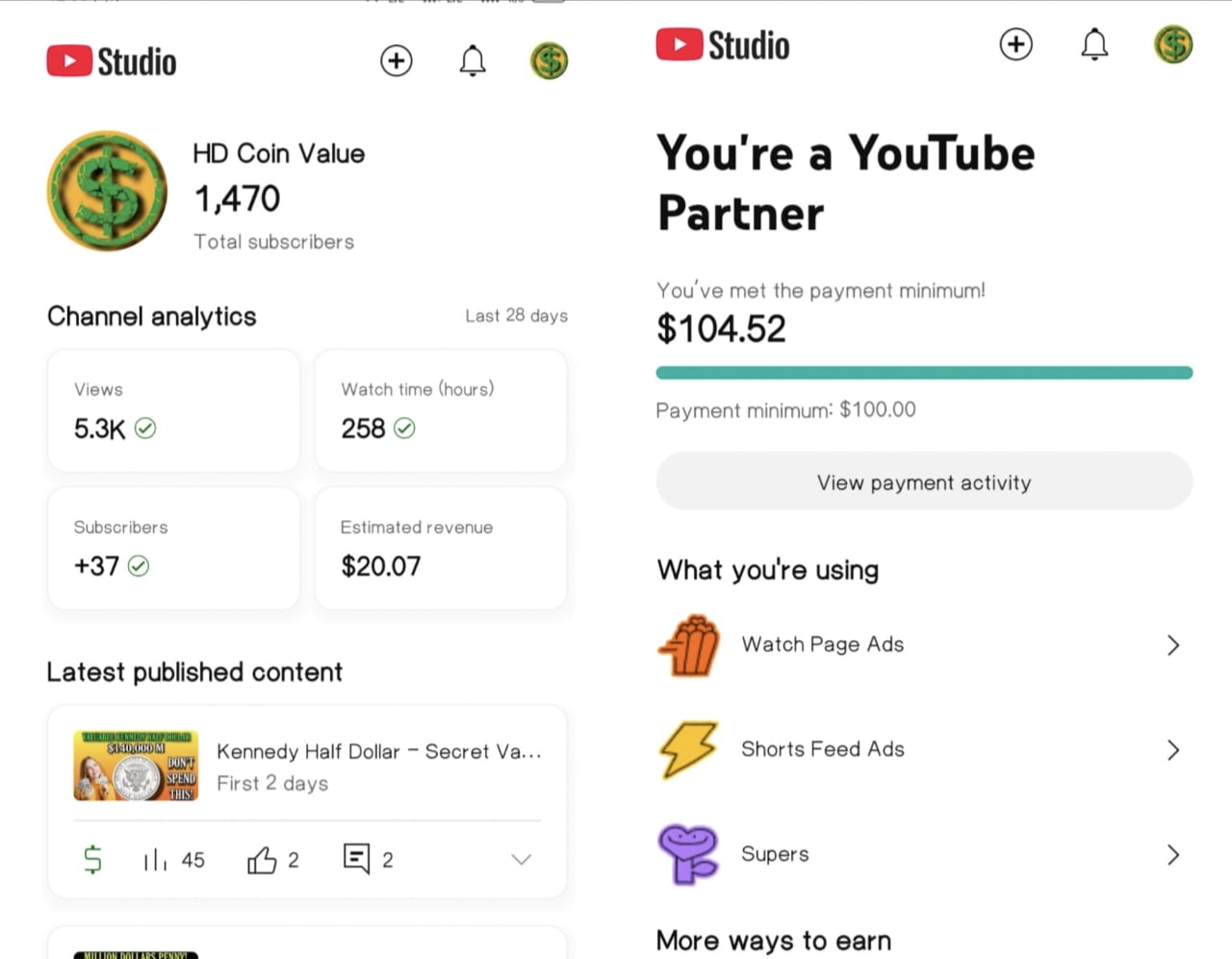The image size is (1232, 959).
Task: Click the revenue dollar icon under the video
Action: pyautogui.click(x=92, y=859)
